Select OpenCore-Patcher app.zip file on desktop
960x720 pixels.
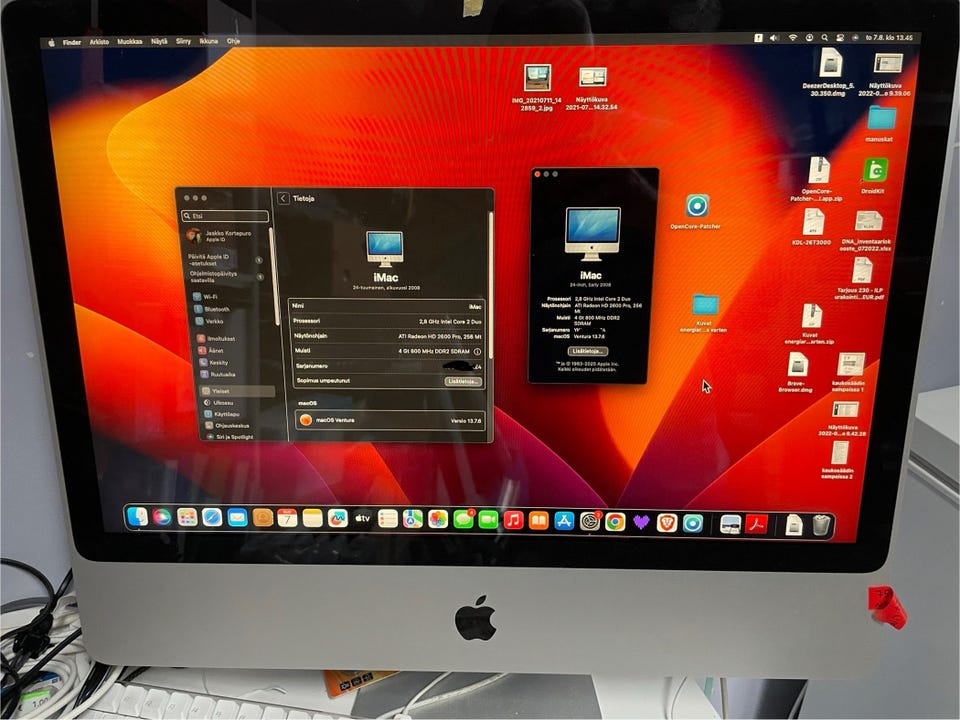click(819, 170)
